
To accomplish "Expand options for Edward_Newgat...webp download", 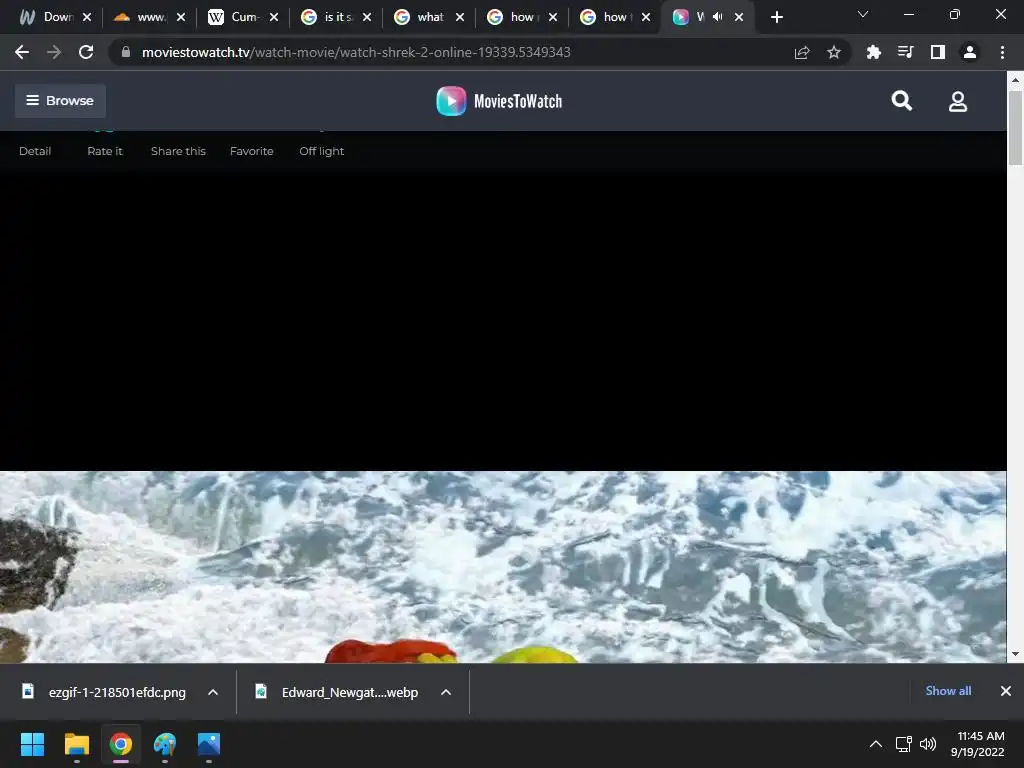I will coord(446,692).
